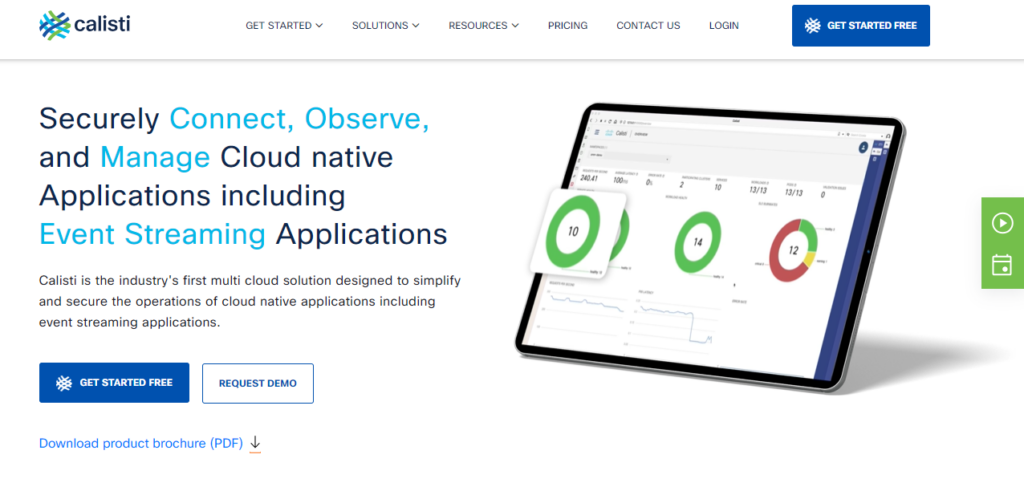Download product brochure PDF link
The height and width of the screenshot is (495, 1024).
point(141,443)
